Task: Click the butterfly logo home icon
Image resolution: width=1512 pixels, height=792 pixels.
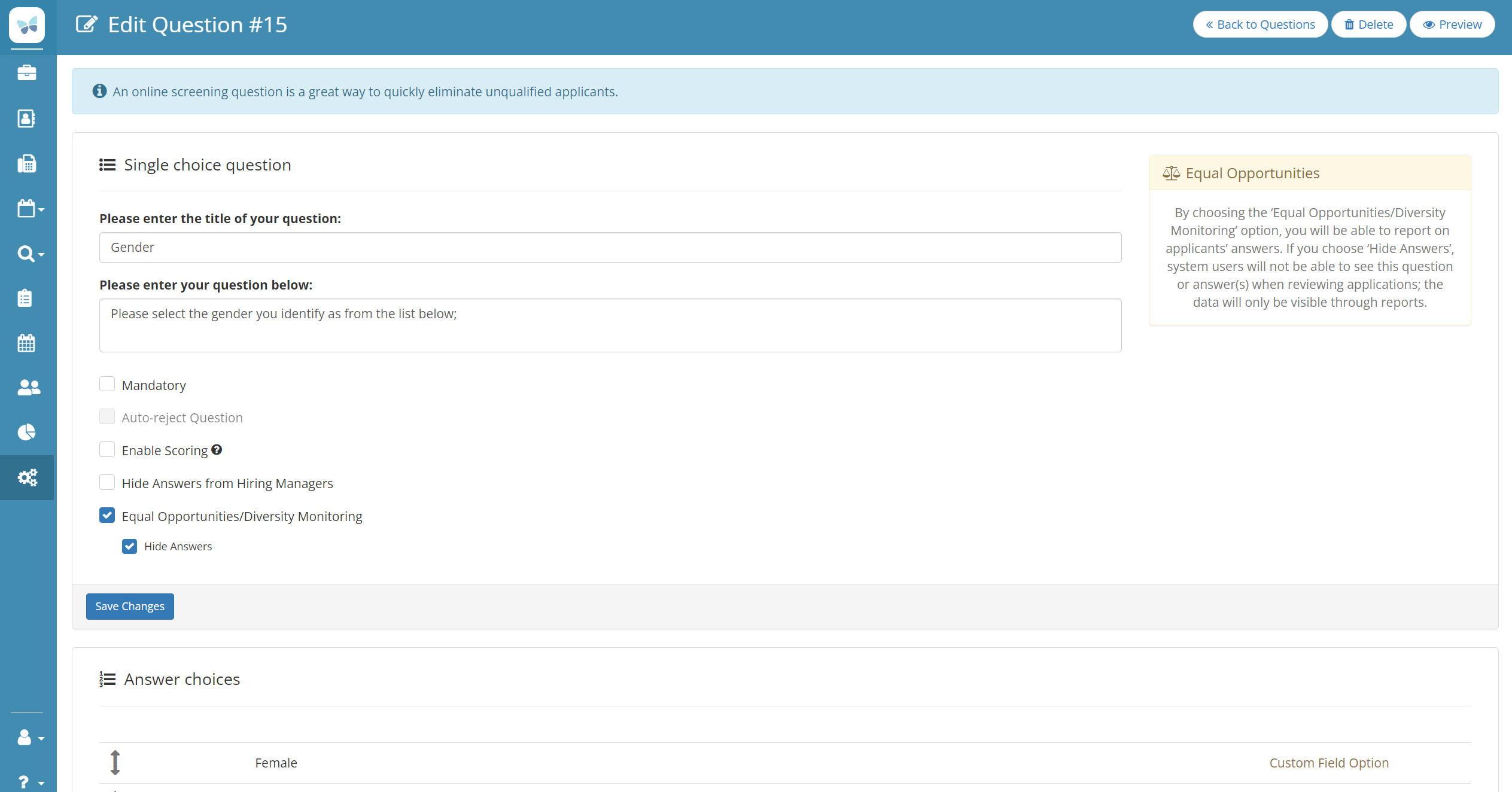Action: 27,25
